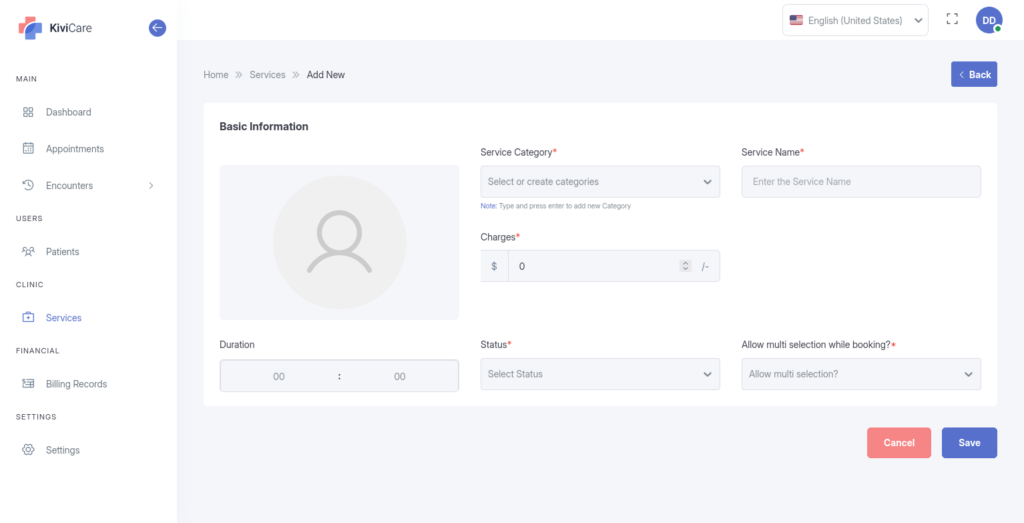Open the English language dropdown
This screenshot has width=1024, height=523.
tap(854, 20)
